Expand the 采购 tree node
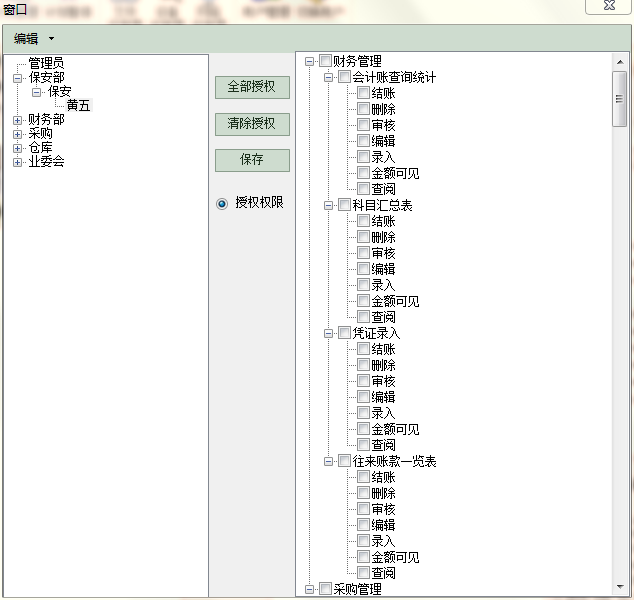634x600 pixels. (17, 134)
